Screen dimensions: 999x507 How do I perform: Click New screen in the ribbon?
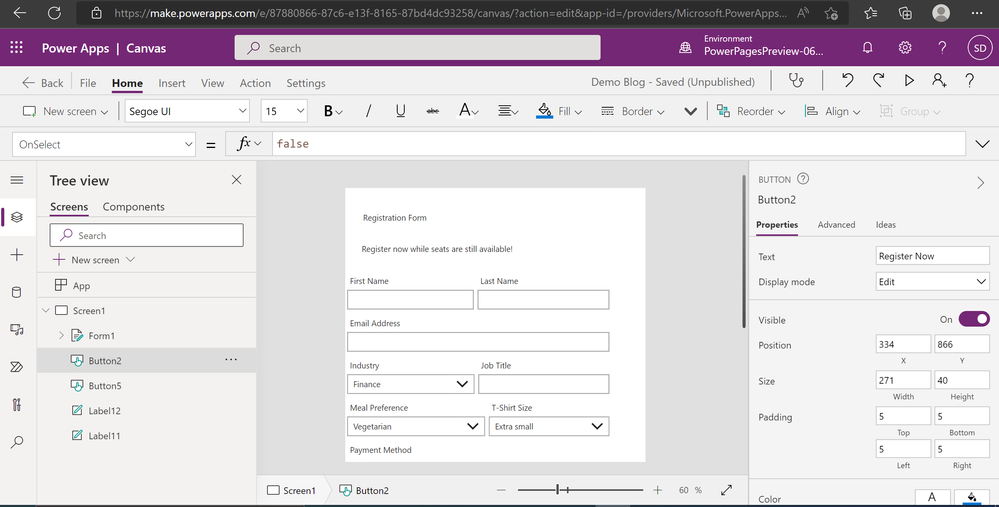[x=65, y=111]
